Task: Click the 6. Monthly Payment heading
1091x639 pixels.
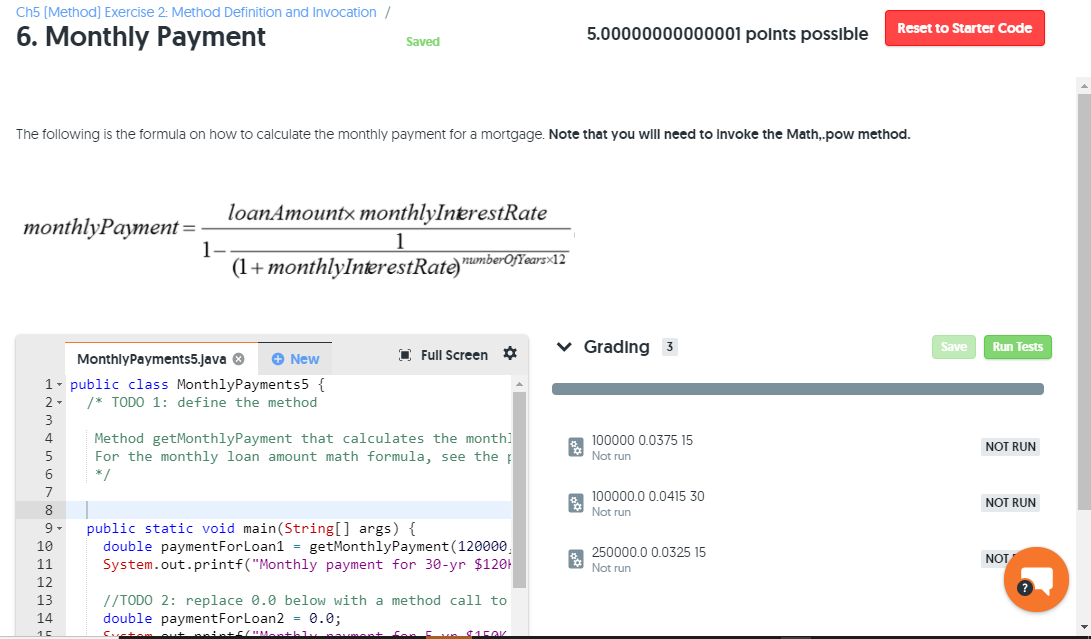Action: pyautogui.click(x=141, y=37)
